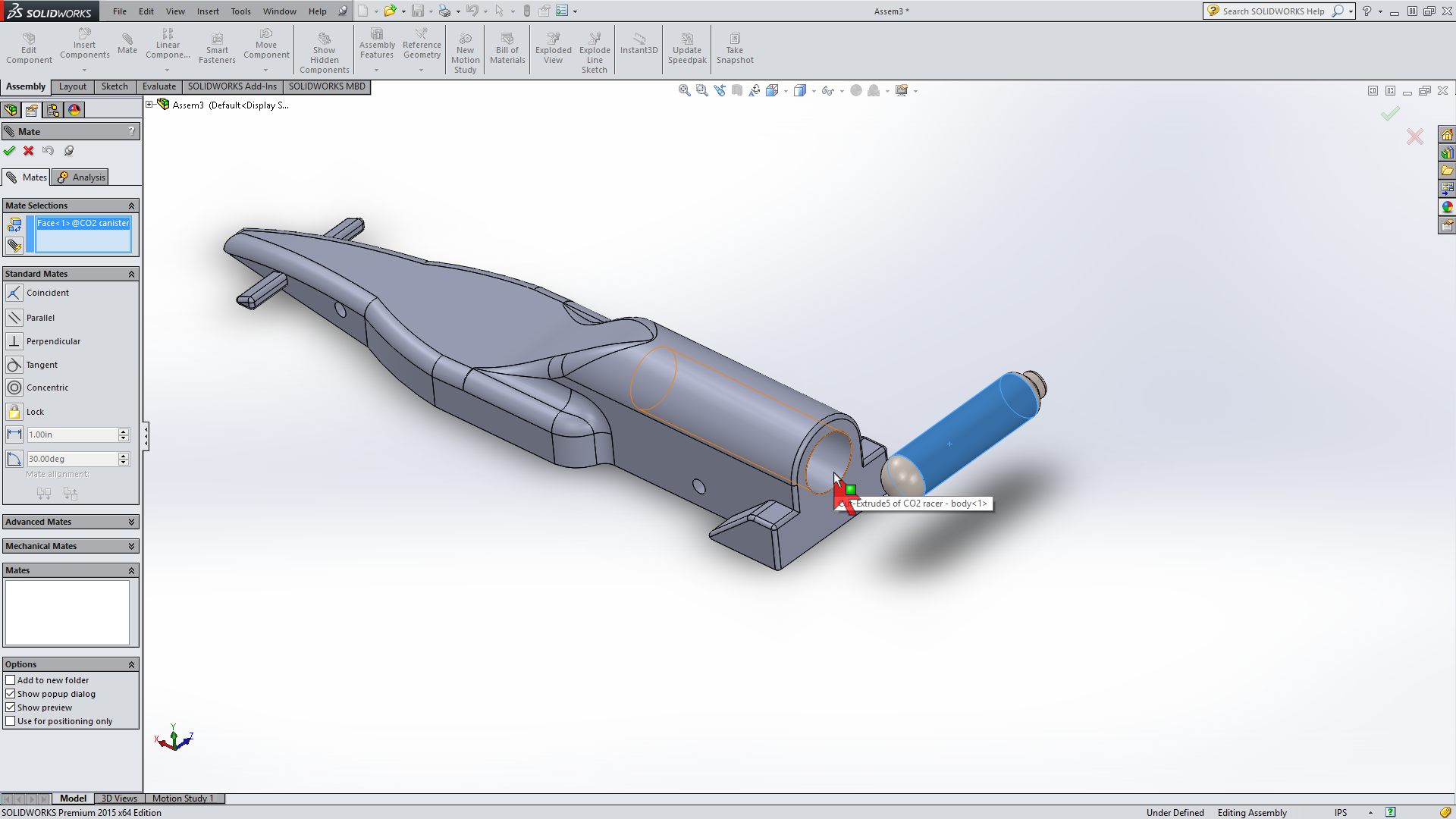Cancel the mate with red X
The width and height of the screenshot is (1456, 819).
point(28,151)
